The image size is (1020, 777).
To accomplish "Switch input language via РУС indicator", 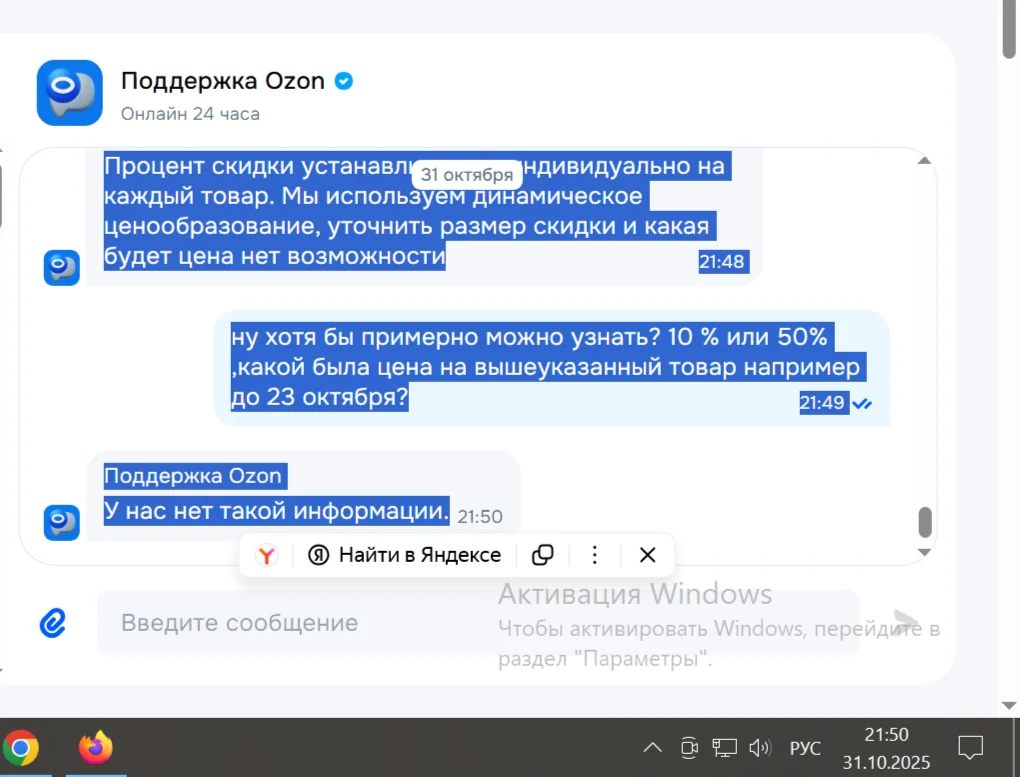I will (x=805, y=748).
